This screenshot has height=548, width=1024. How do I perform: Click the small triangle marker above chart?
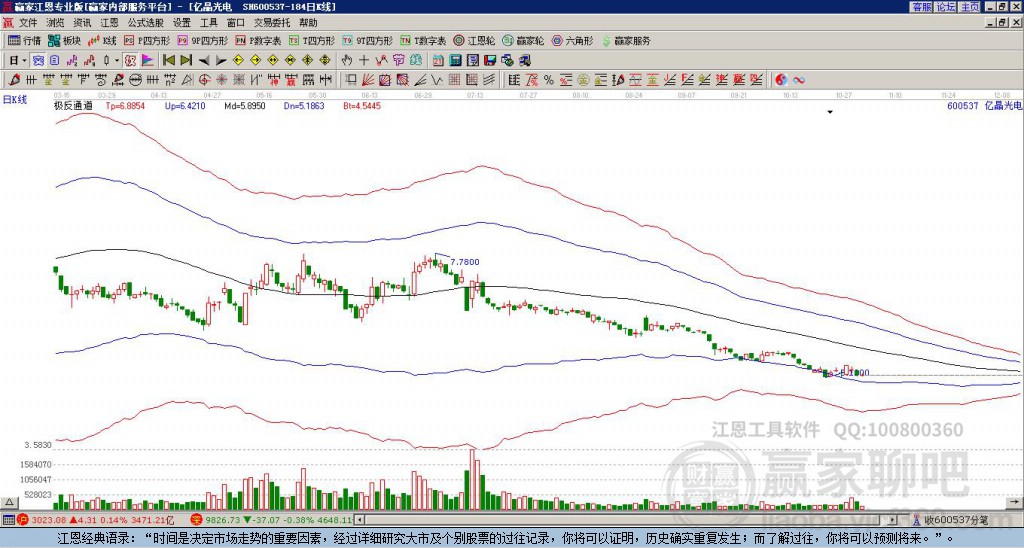(829, 112)
